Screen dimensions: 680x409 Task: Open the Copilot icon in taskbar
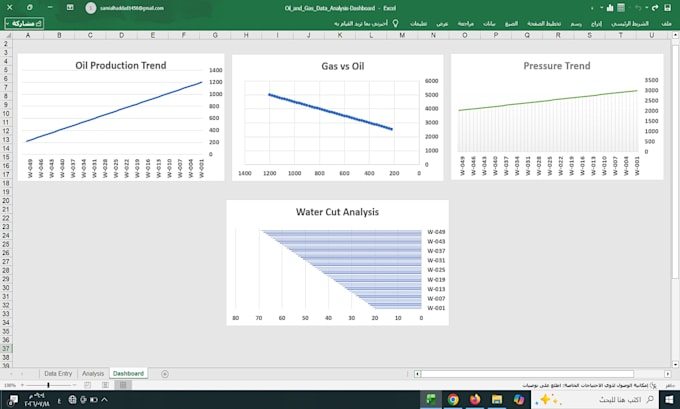pos(519,399)
